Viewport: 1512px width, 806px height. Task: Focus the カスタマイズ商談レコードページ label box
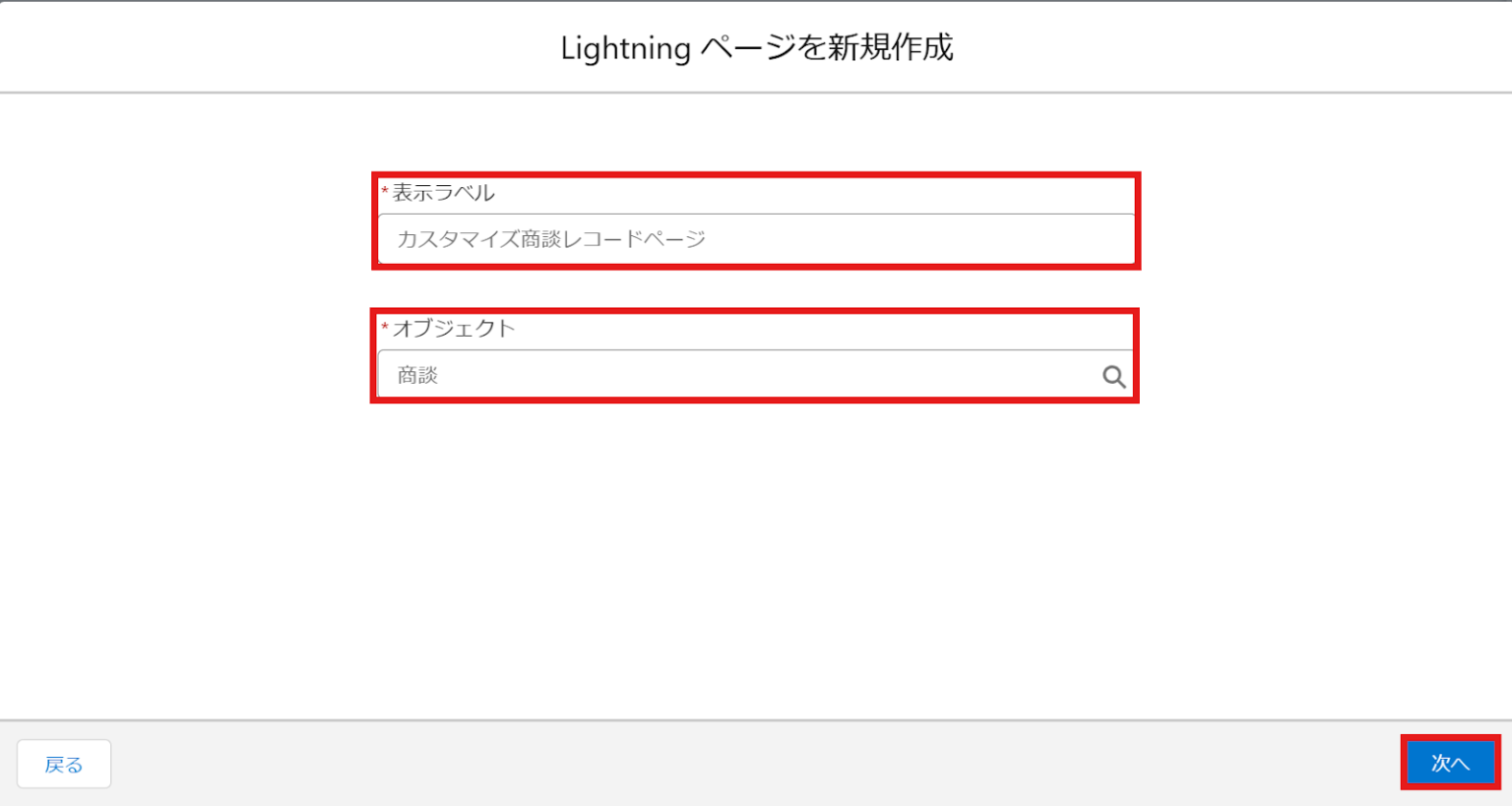[756, 237]
